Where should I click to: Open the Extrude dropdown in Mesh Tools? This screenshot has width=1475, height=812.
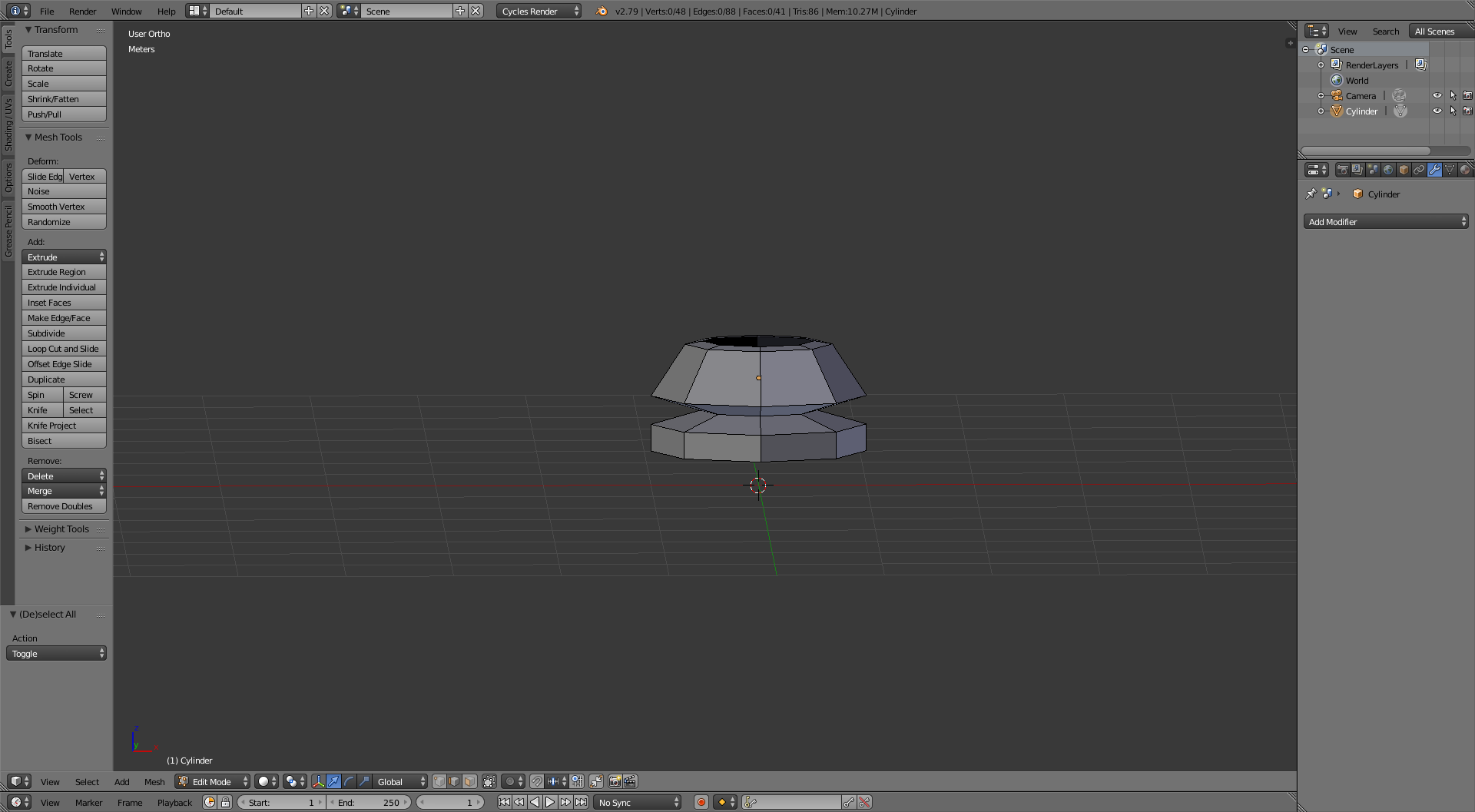[x=64, y=257]
